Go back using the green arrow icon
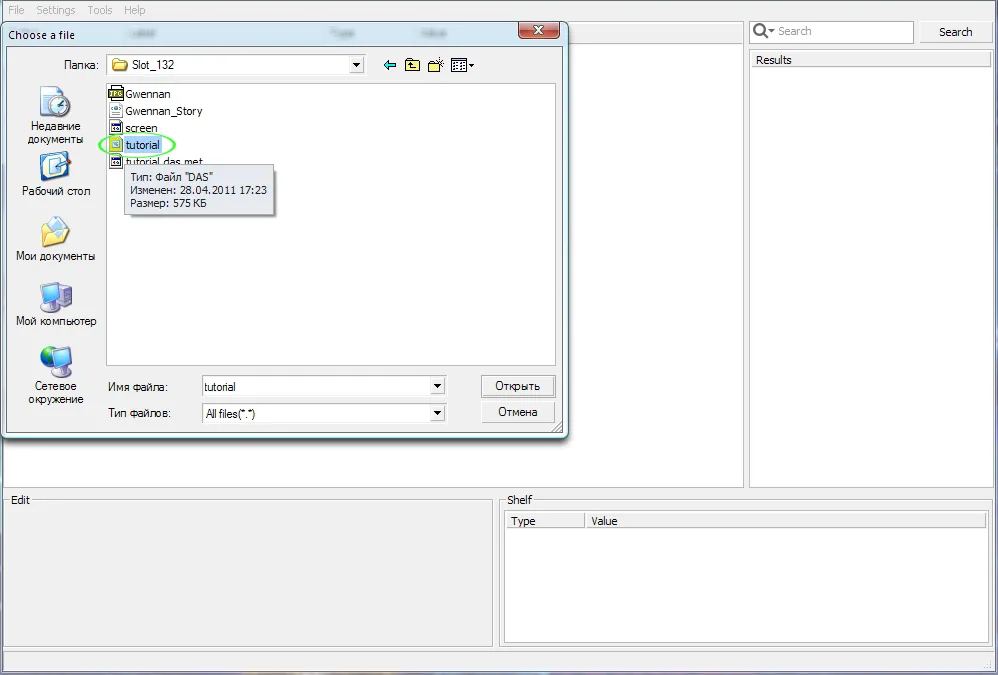The width and height of the screenshot is (998, 675). [390, 65]
